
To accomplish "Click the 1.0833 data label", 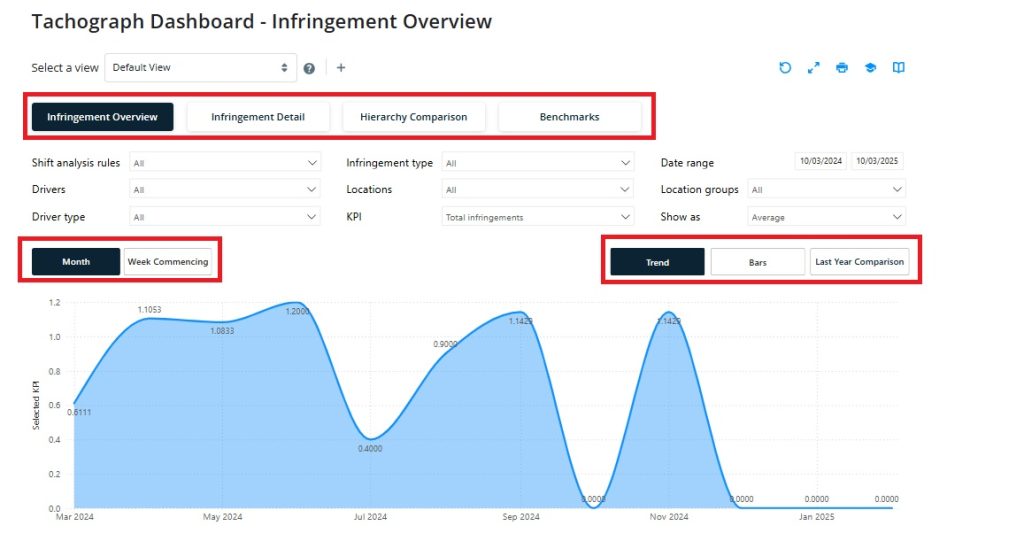I will pyautogui.click(x=222, y=331).
